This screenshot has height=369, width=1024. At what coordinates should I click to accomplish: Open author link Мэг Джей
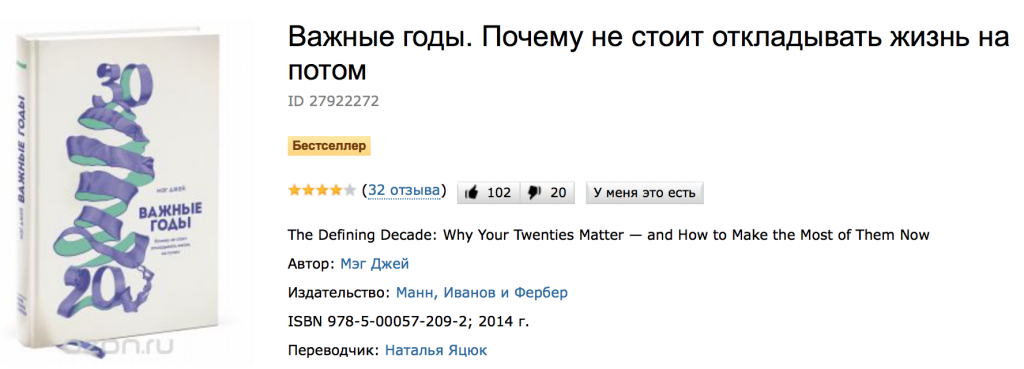(375, 264)
